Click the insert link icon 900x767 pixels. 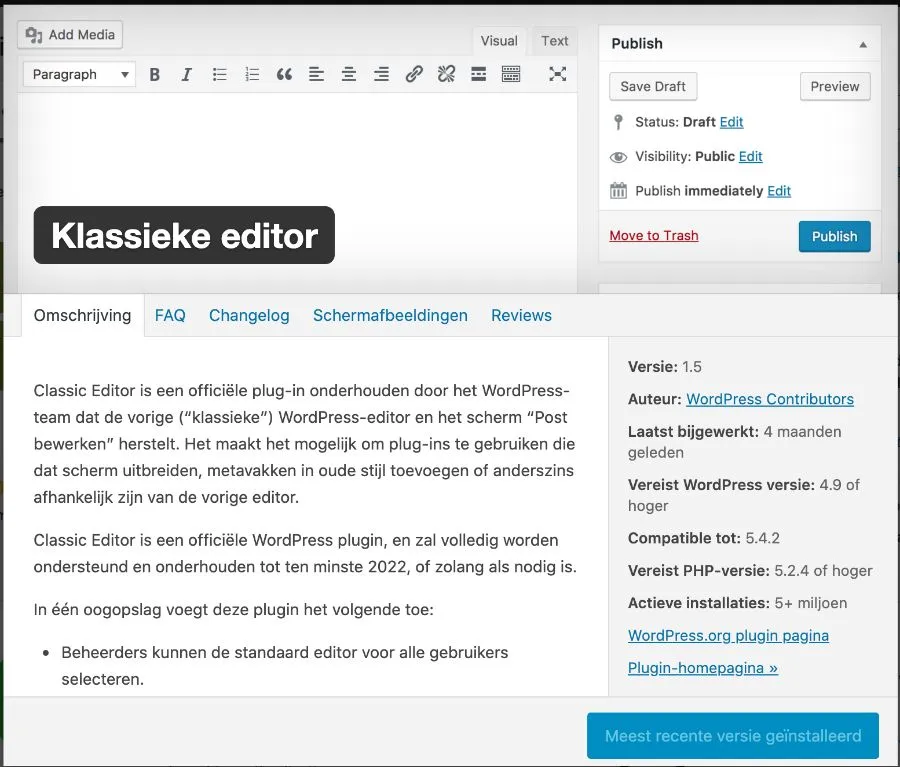pyautogui.click(x=414, y=74)
